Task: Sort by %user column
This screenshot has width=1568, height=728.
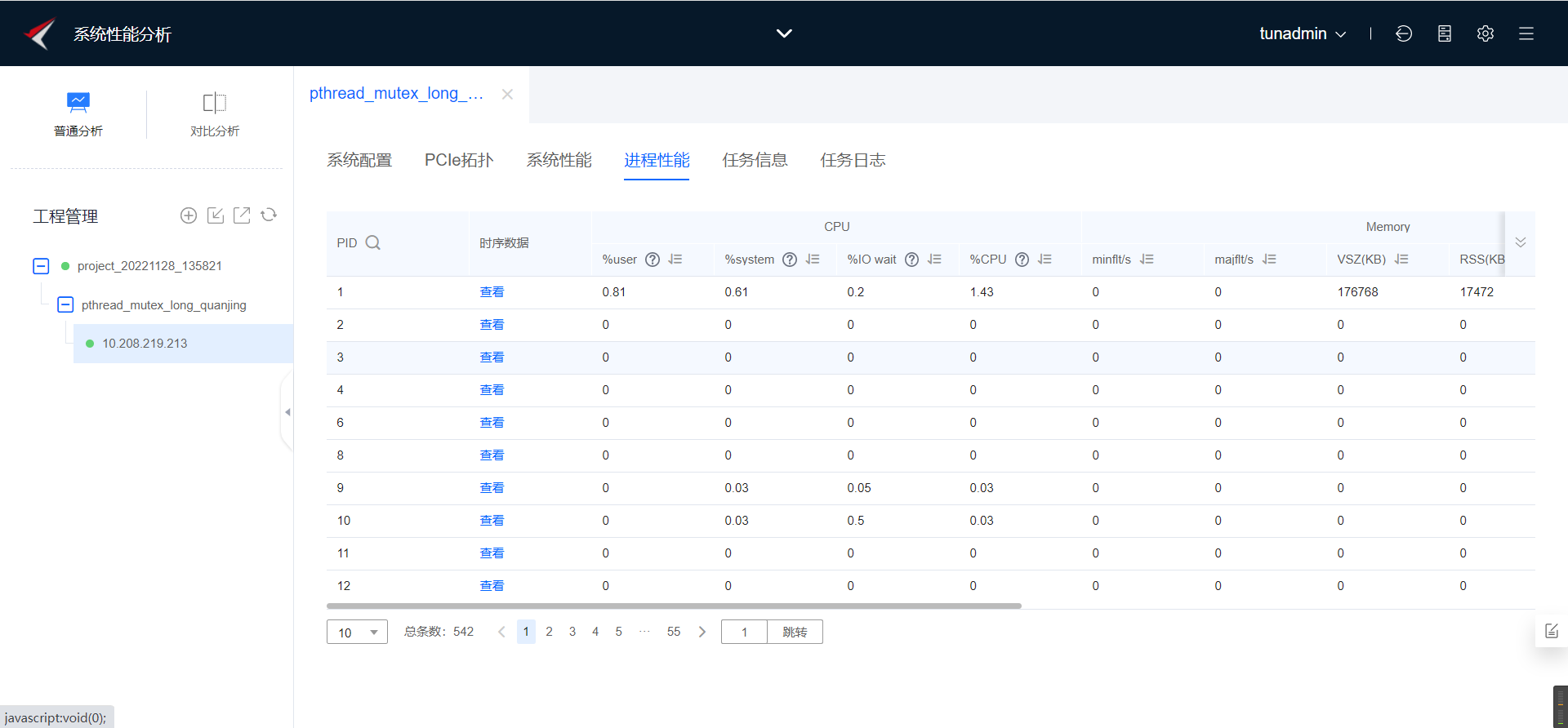Action: pos(675,260)
